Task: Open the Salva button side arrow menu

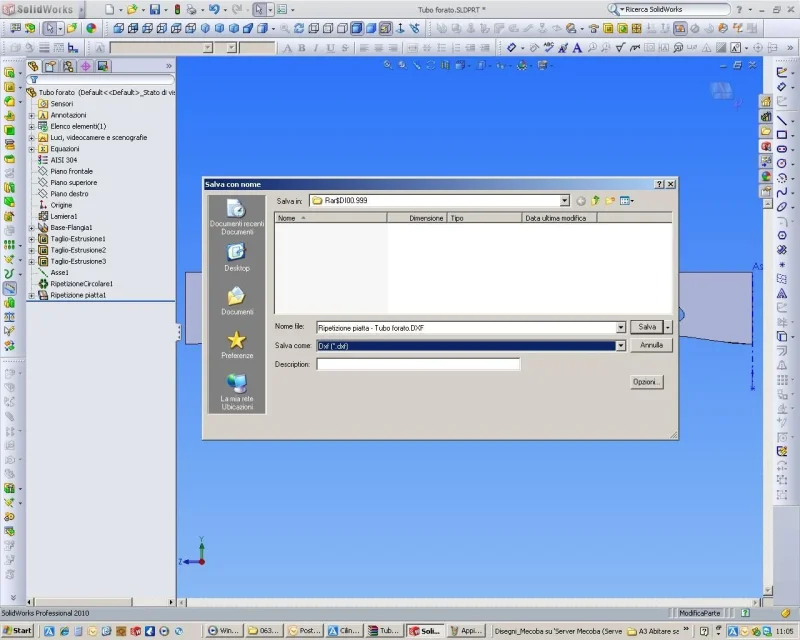Action: (668, 327)
